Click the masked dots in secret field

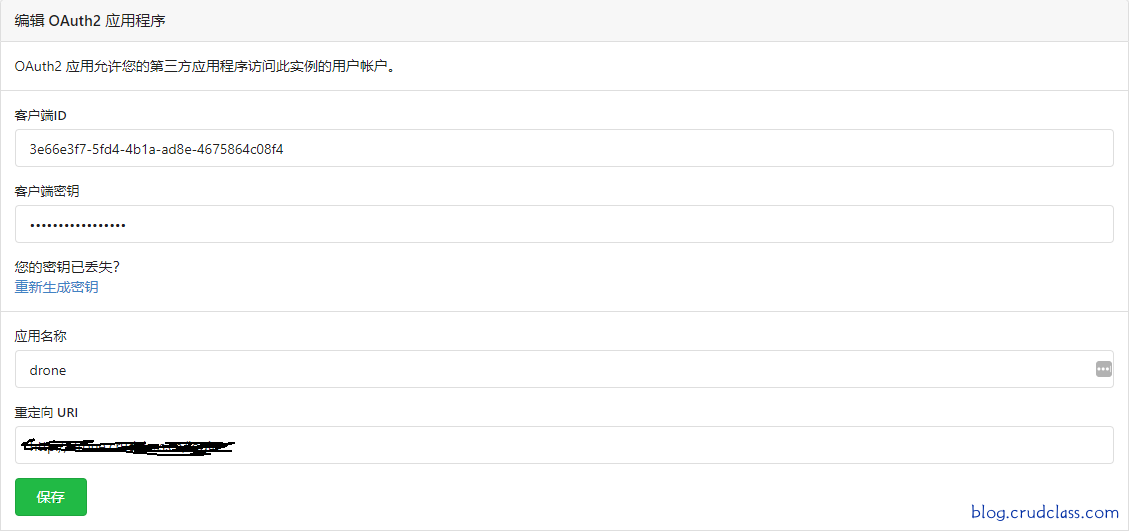[x=78, y=225]
